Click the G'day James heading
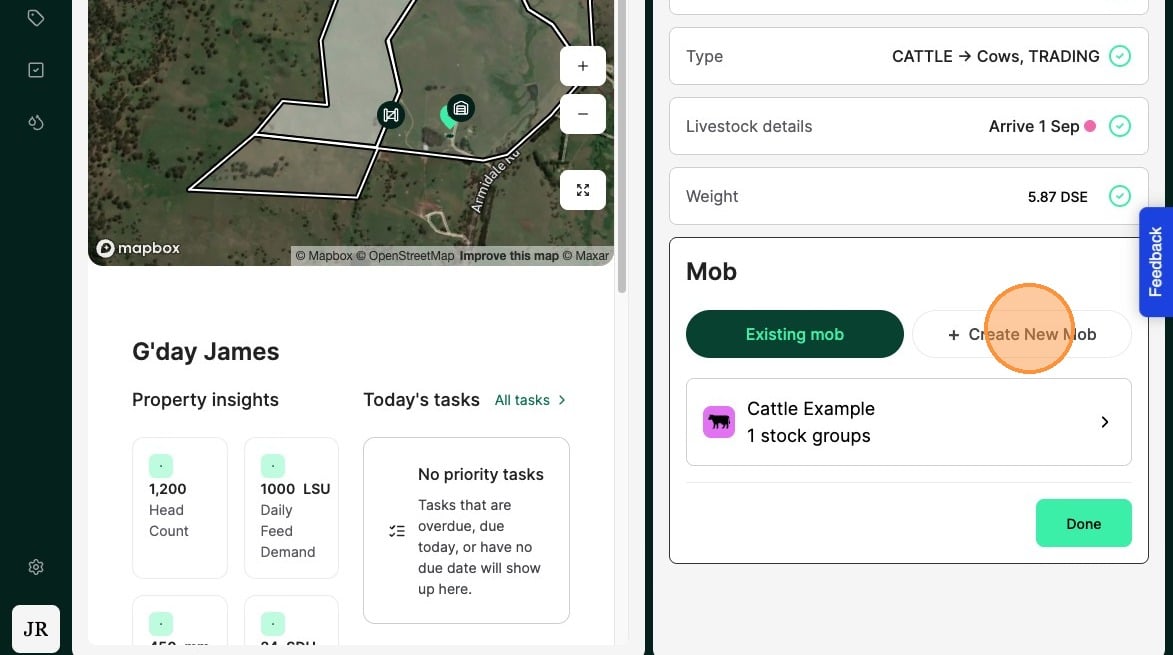The height and width of the screenshot is (655, 1173). [206, 351]
